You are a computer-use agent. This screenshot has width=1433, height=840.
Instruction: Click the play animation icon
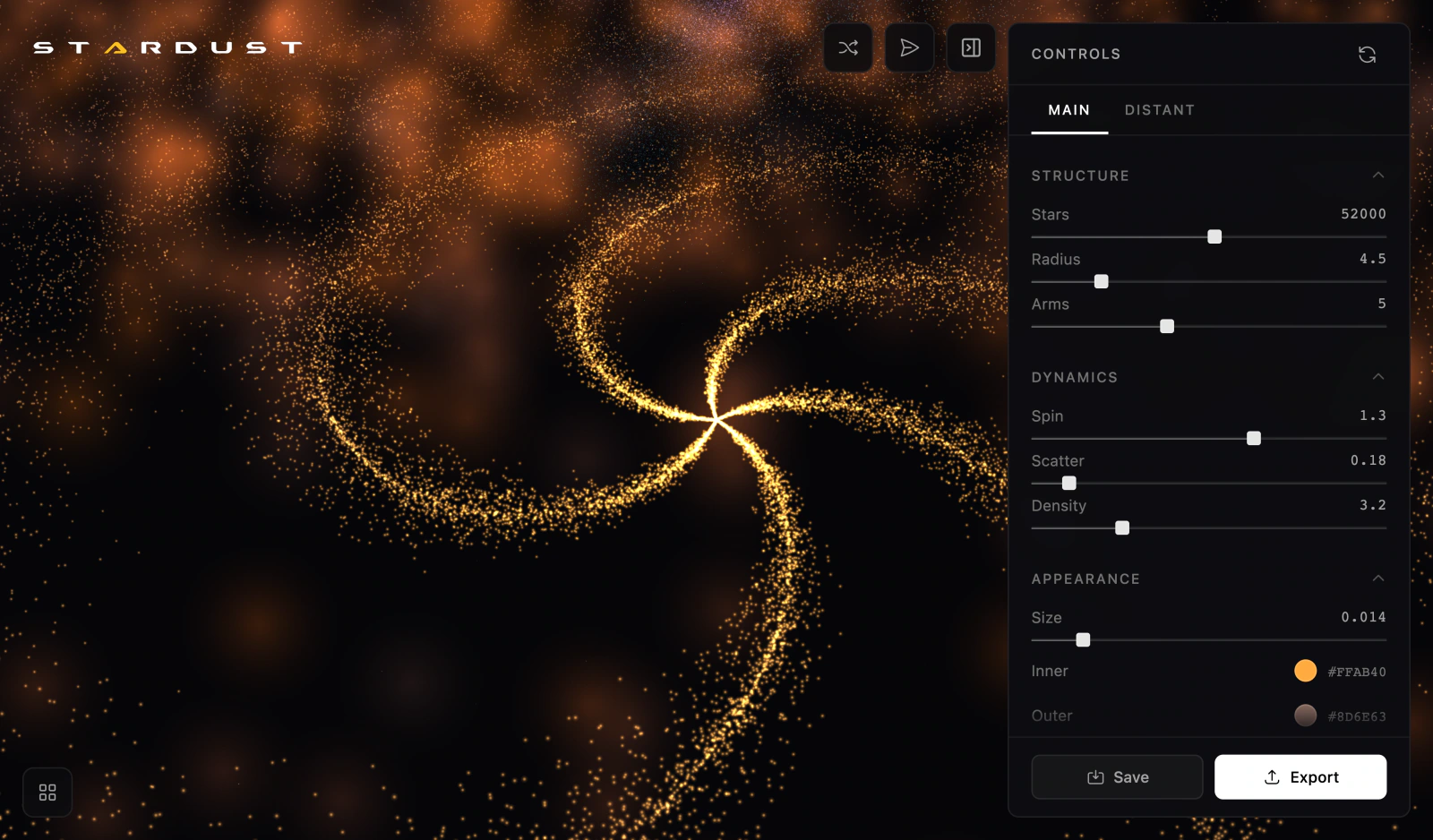pyautogui.click(x=909, y=47)
